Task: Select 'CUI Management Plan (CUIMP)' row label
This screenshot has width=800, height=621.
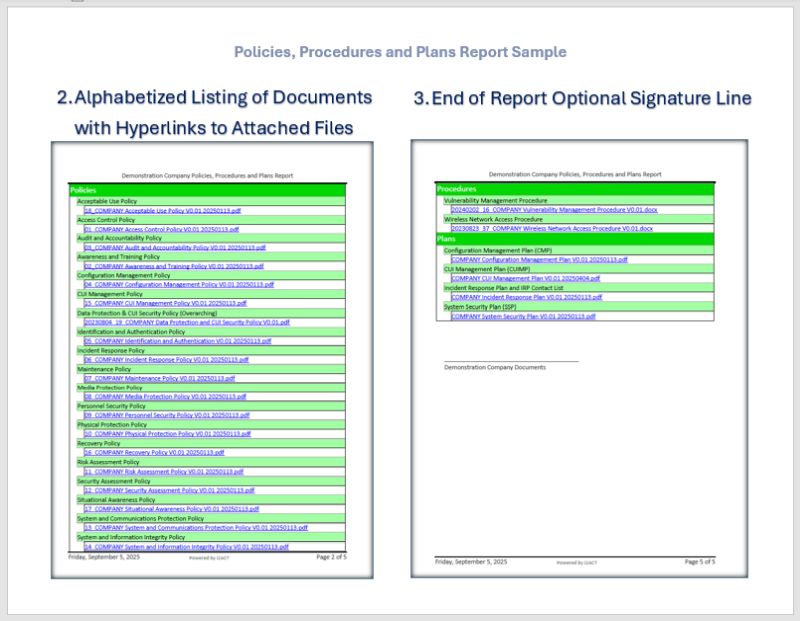Action: pyautogui.click(x=487, y=269)
